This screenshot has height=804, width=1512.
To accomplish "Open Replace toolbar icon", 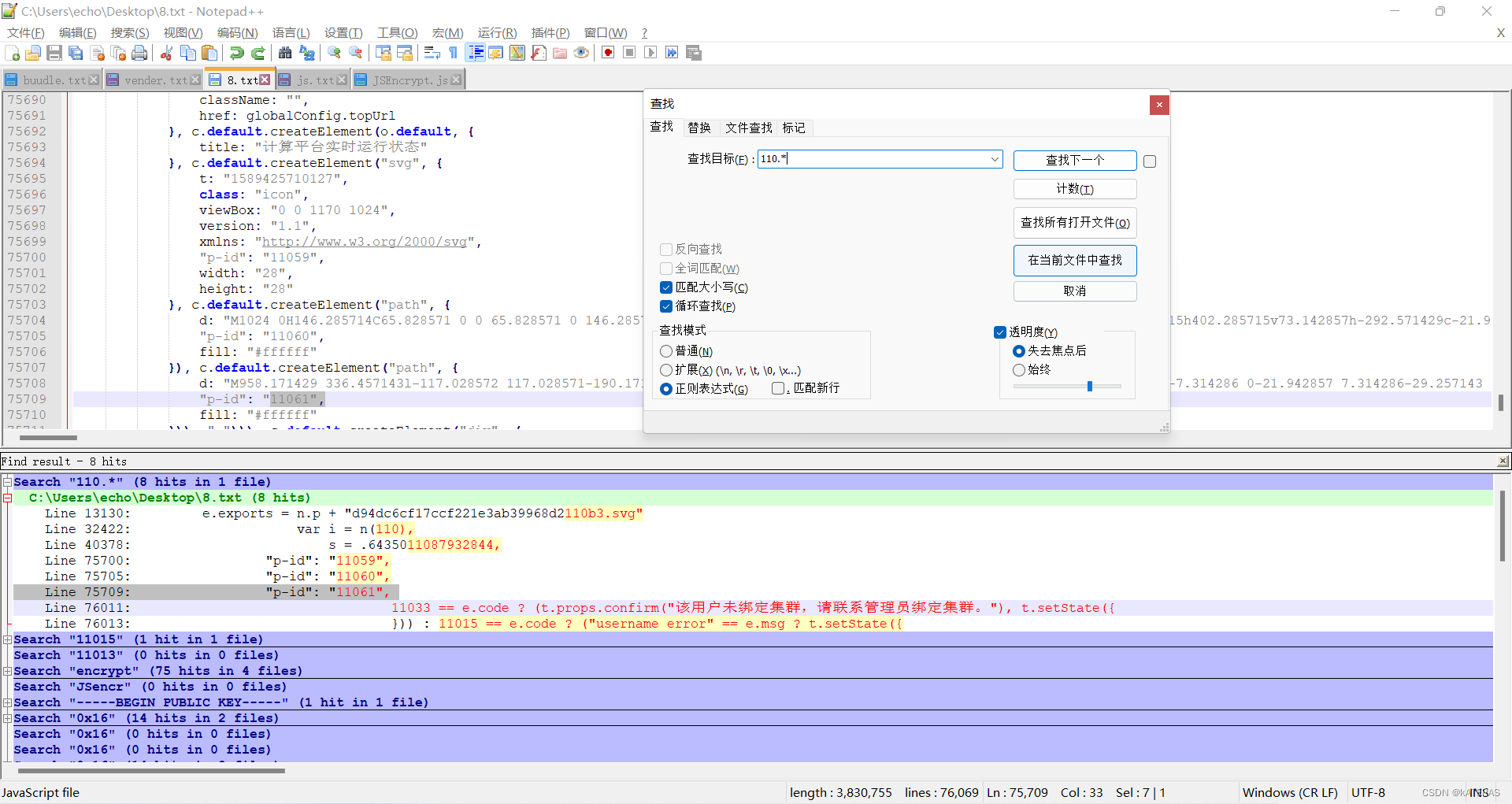I will 307,53.
